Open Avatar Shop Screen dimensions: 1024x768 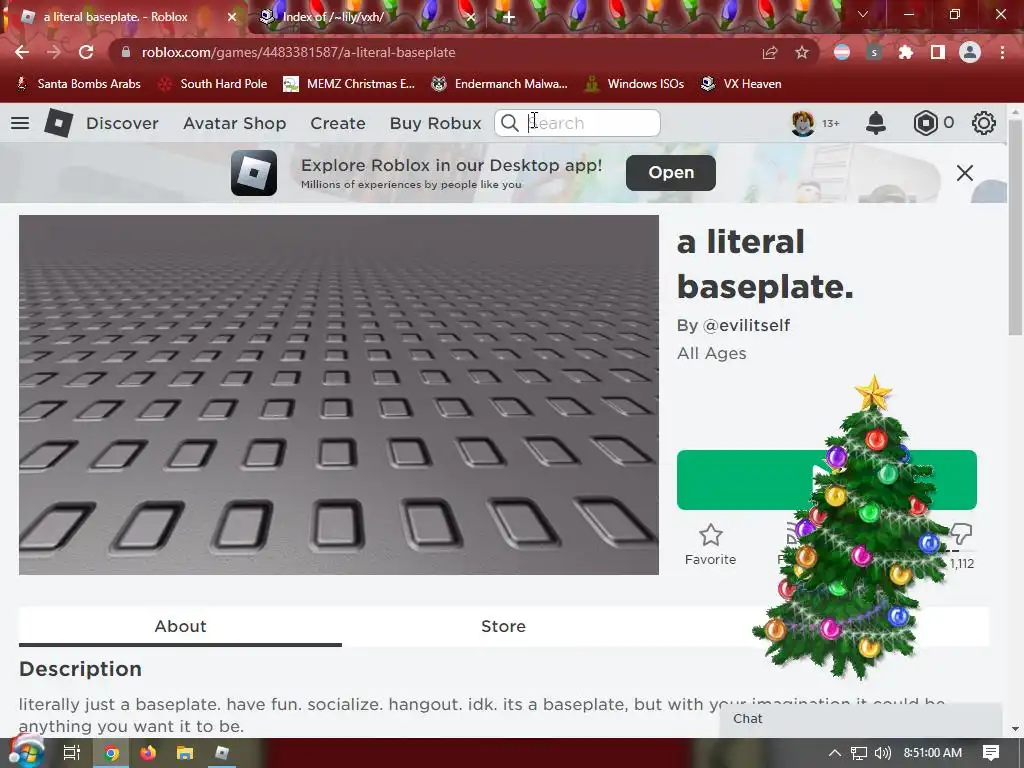[x=234, y=123]
